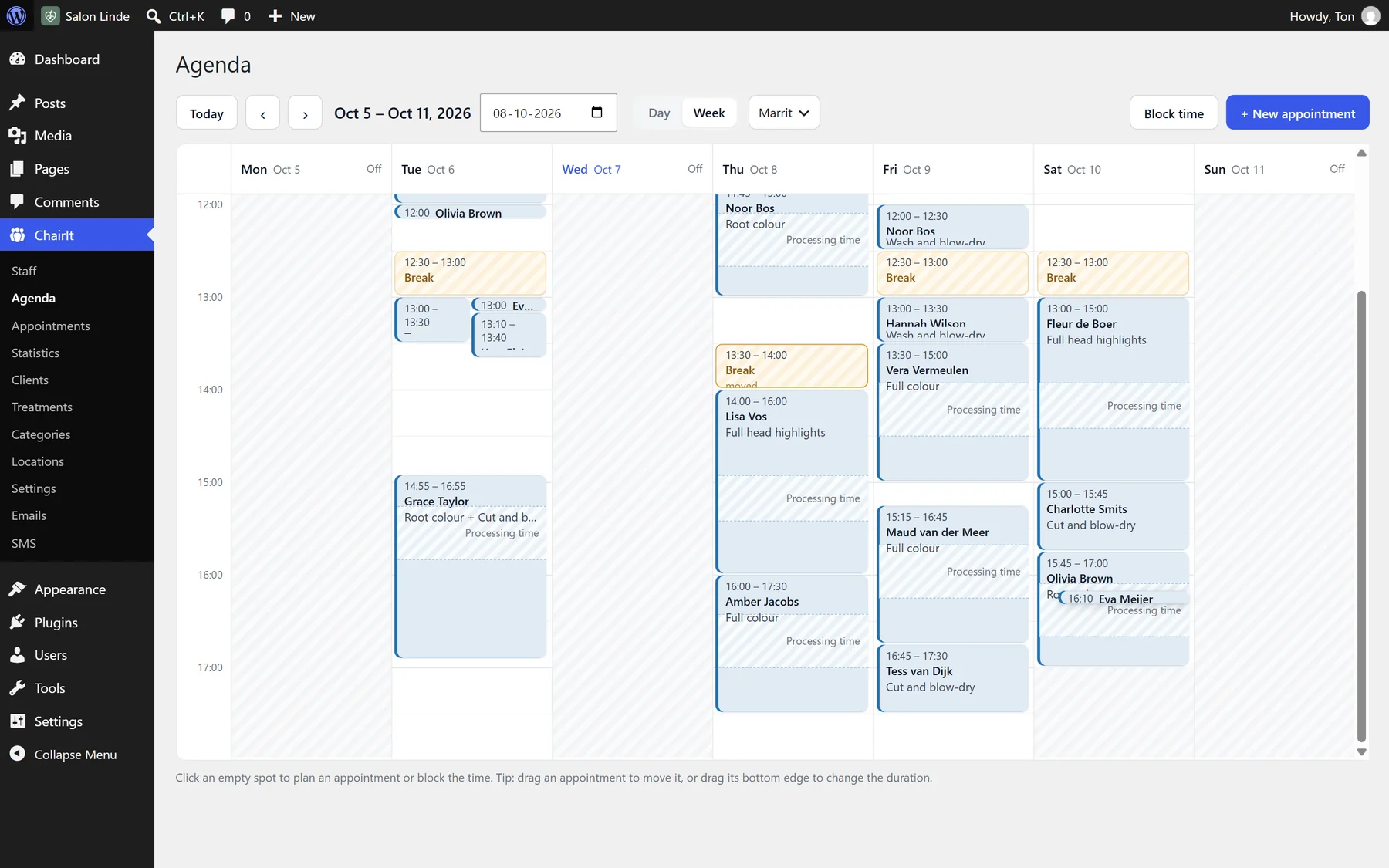Click the Users person icon
The height and width of the screenshot is (868, 1389).
click(x=18, y=655)
